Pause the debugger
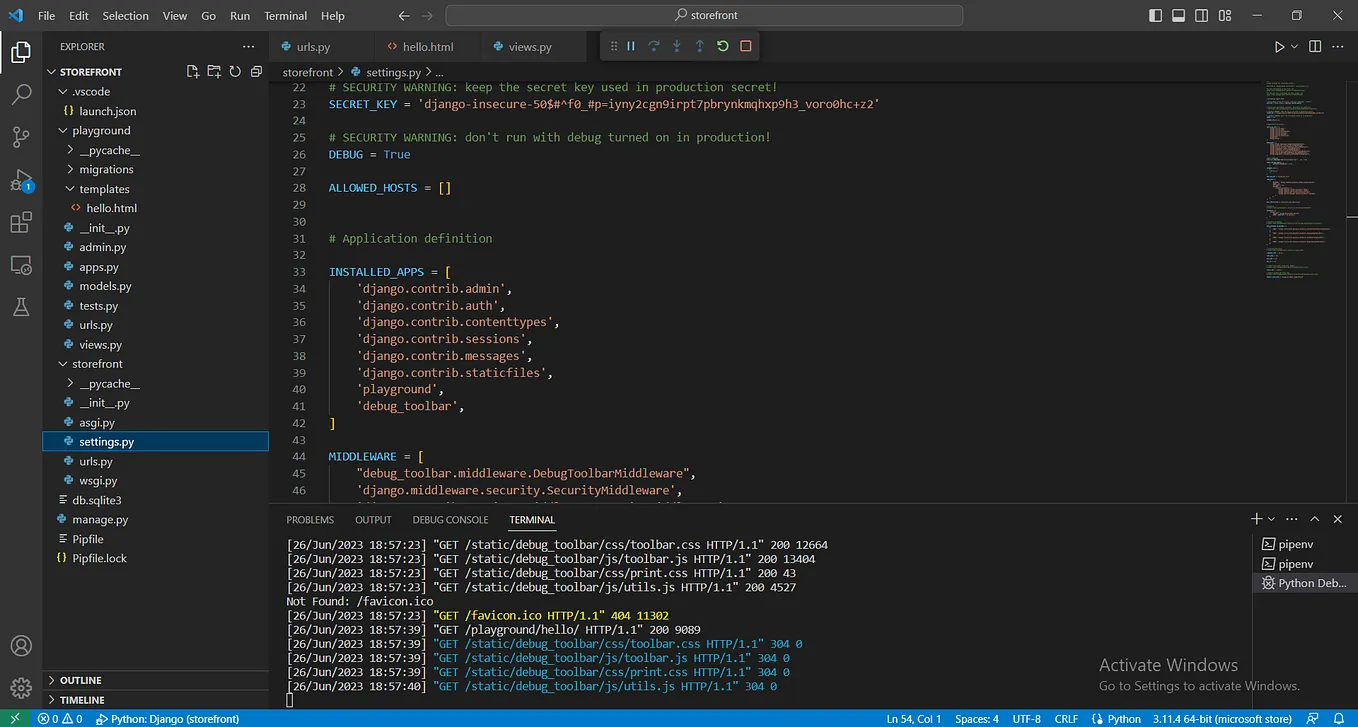This screenshot has height=727, width=1358. pyautogui.click(x=631, y=46)
